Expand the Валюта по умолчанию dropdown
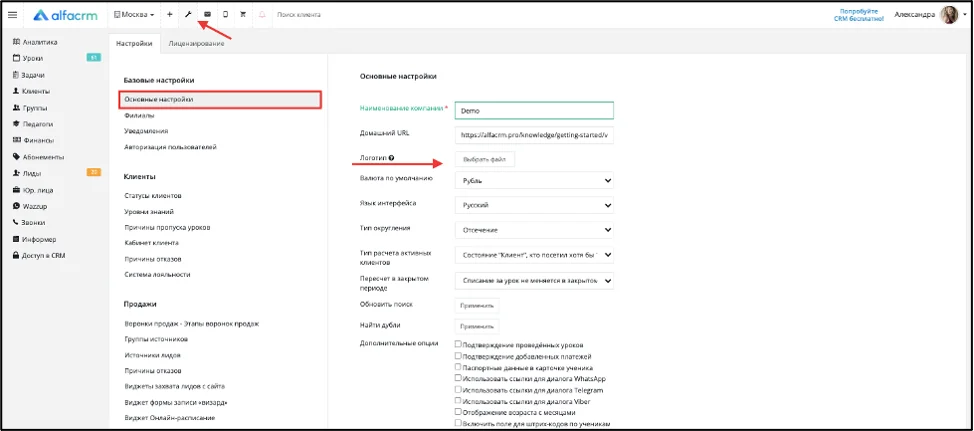 pos(534,180)
